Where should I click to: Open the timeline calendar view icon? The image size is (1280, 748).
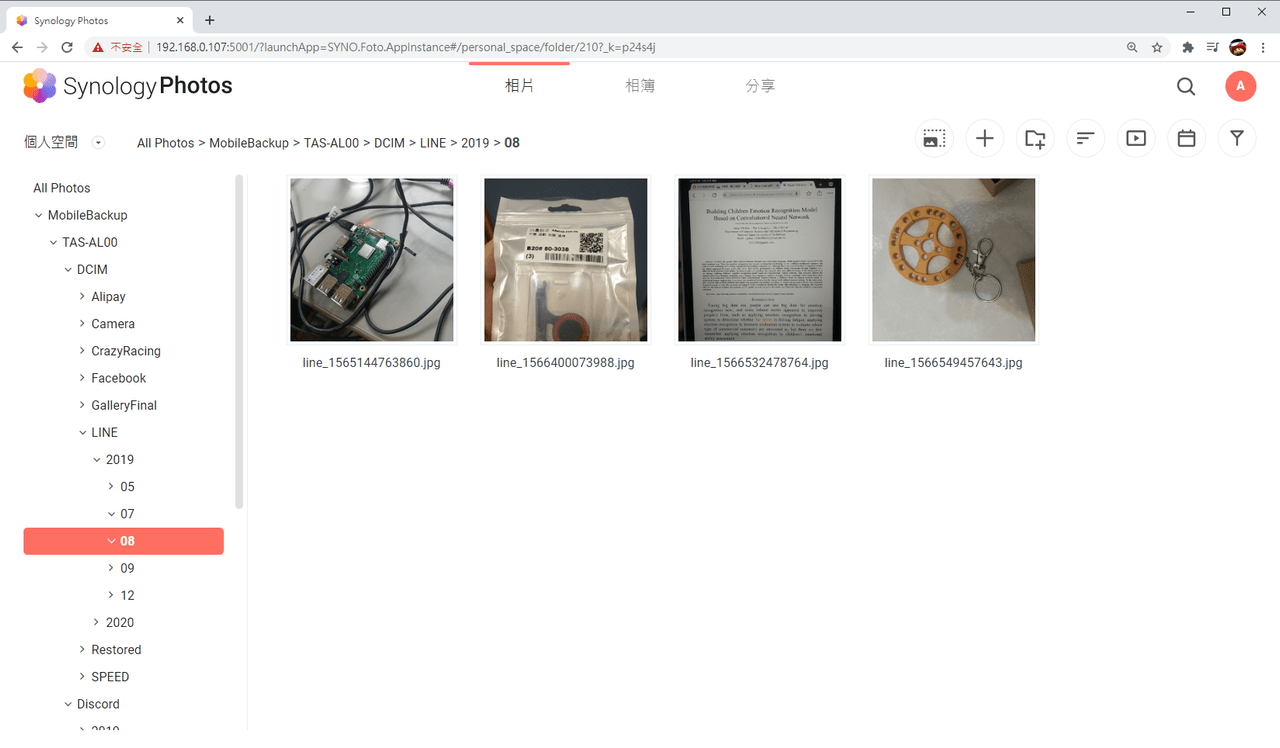1186,139
